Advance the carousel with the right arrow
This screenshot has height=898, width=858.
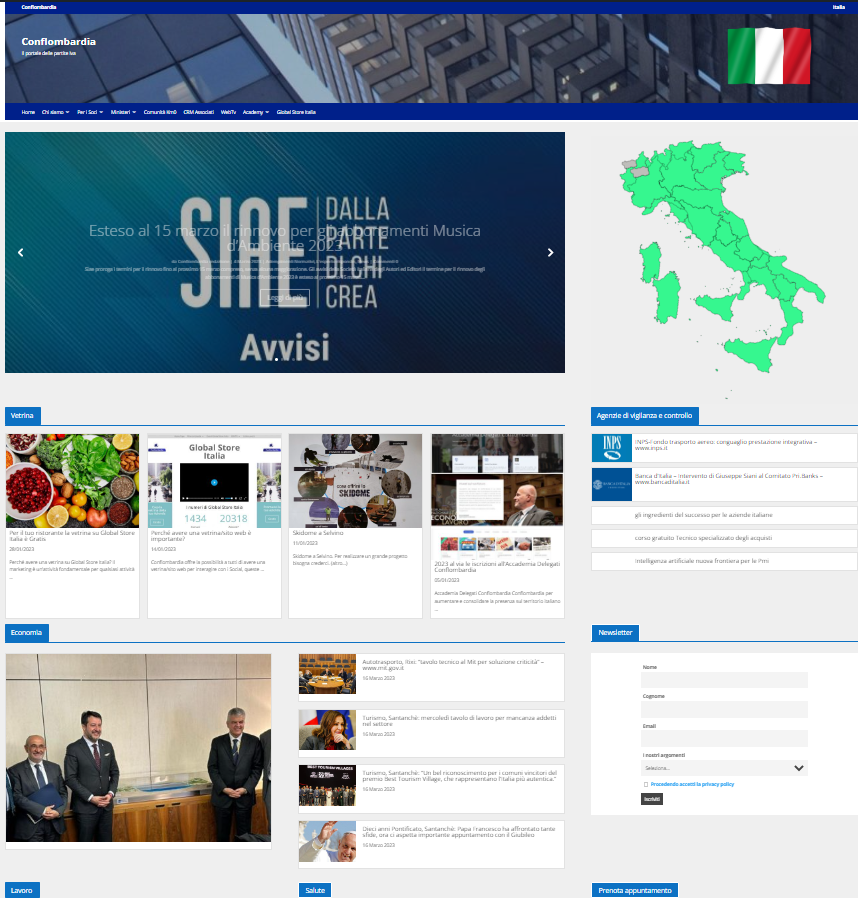click(x=550, y=253)
